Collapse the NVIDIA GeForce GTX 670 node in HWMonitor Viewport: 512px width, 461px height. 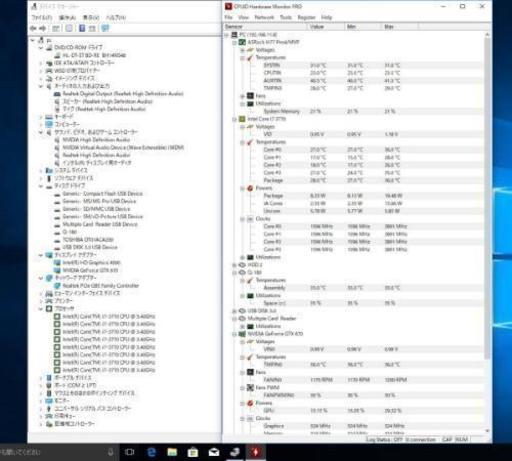coord(234,334)
